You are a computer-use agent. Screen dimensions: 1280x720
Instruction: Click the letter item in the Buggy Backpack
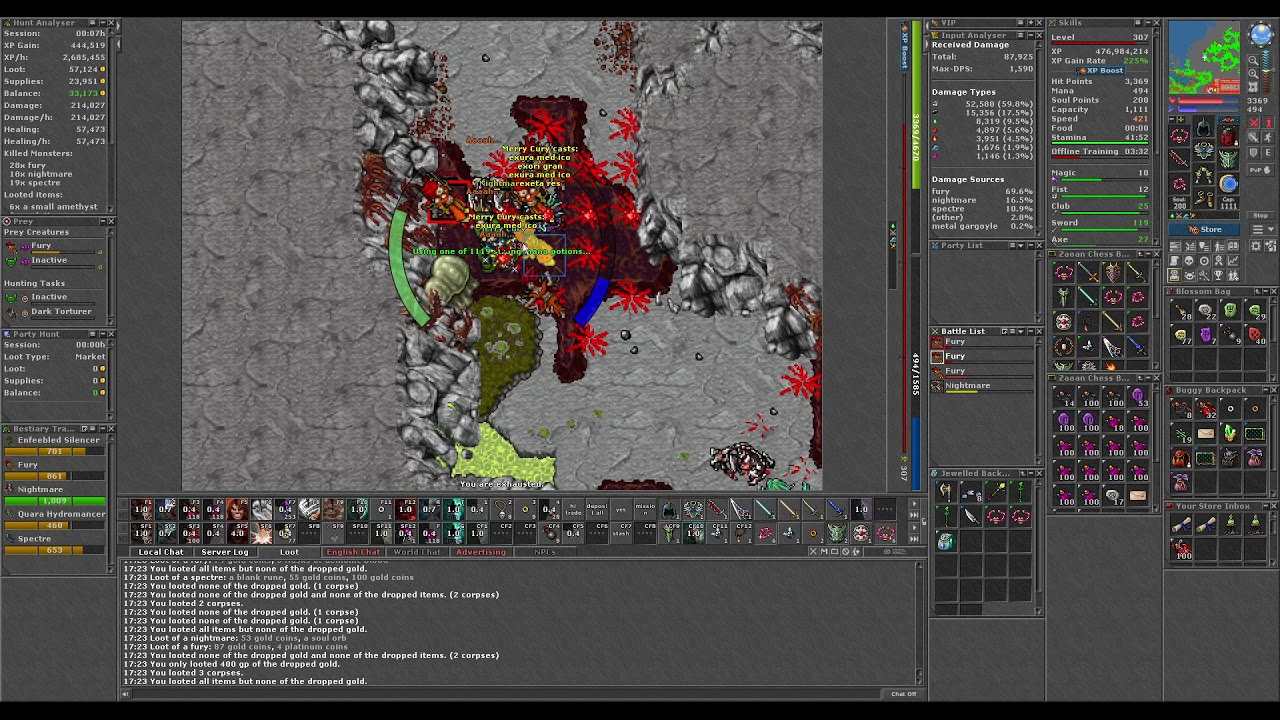1206,433
